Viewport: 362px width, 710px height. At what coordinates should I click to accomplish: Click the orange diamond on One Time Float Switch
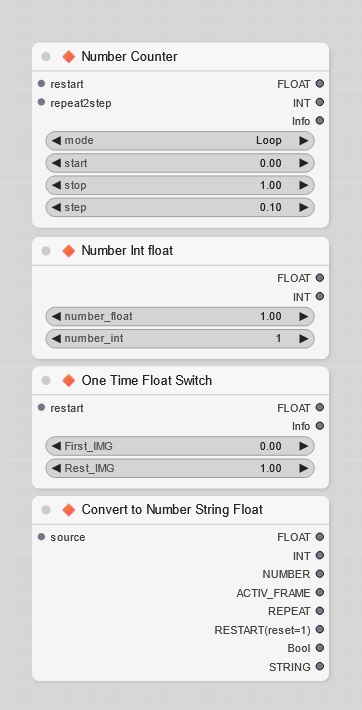69,380
